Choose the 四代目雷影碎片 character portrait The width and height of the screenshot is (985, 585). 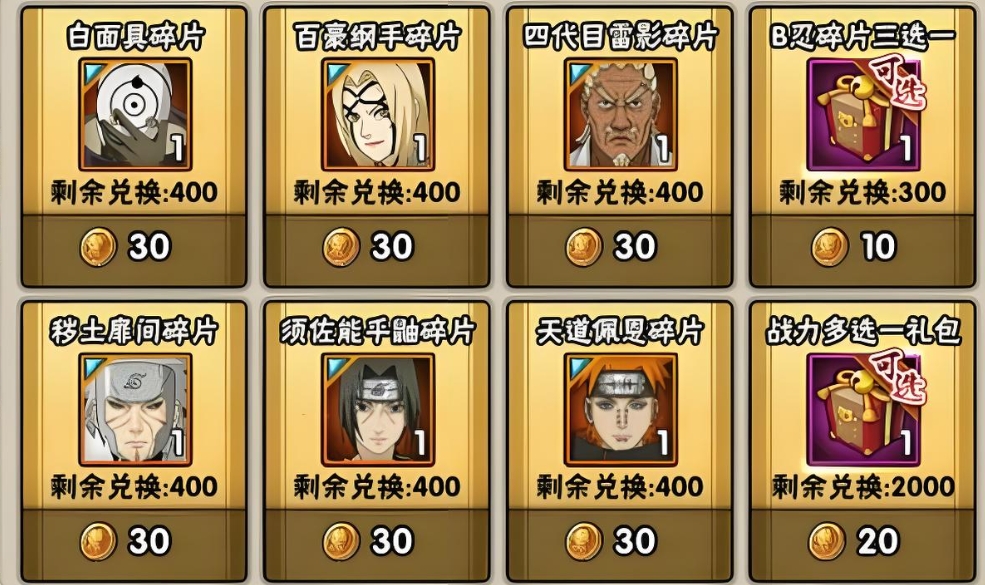[621, 114]
